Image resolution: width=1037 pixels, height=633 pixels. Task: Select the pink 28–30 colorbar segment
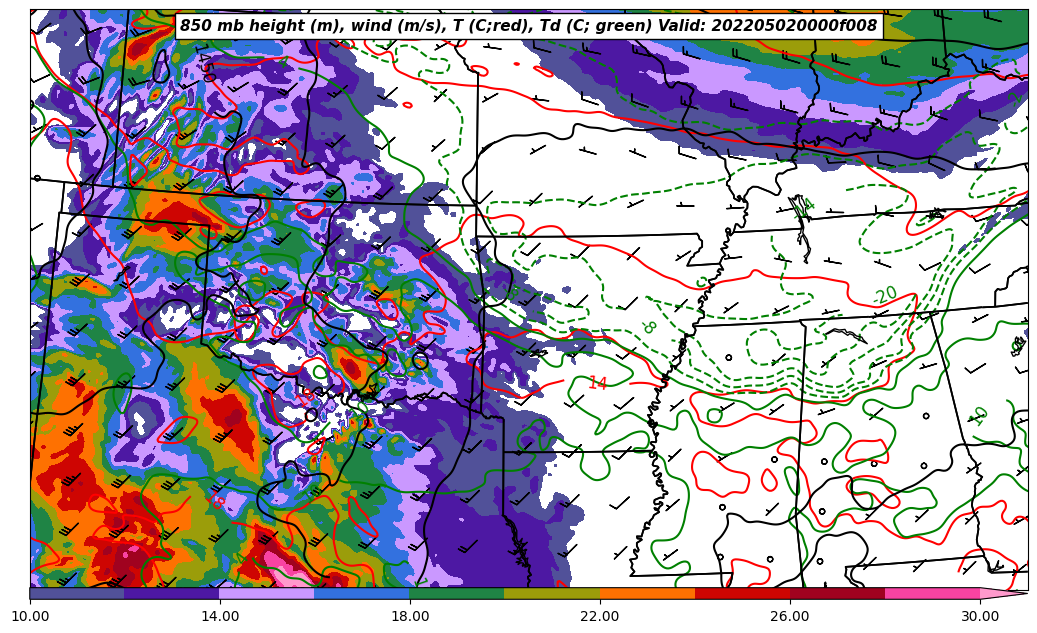coord(933,593)
